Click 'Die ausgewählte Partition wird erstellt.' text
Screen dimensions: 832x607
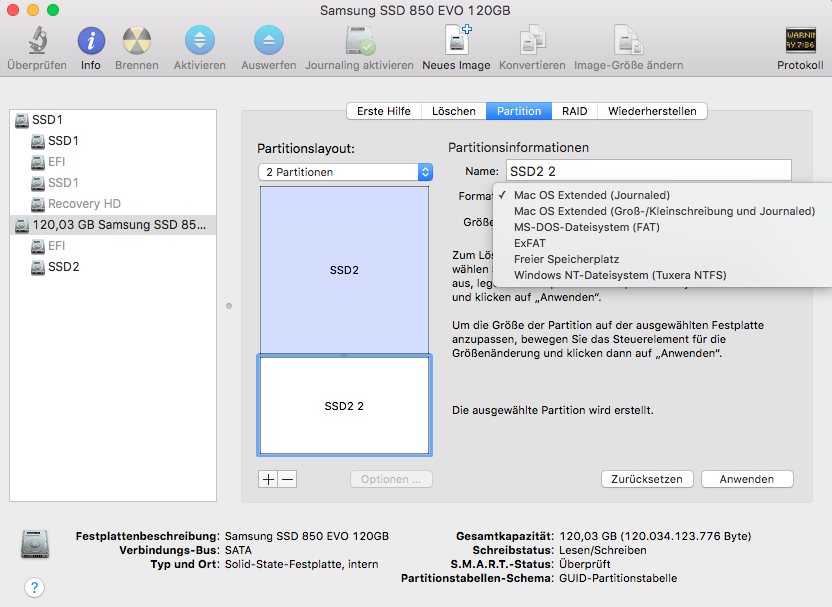[553, 410]
